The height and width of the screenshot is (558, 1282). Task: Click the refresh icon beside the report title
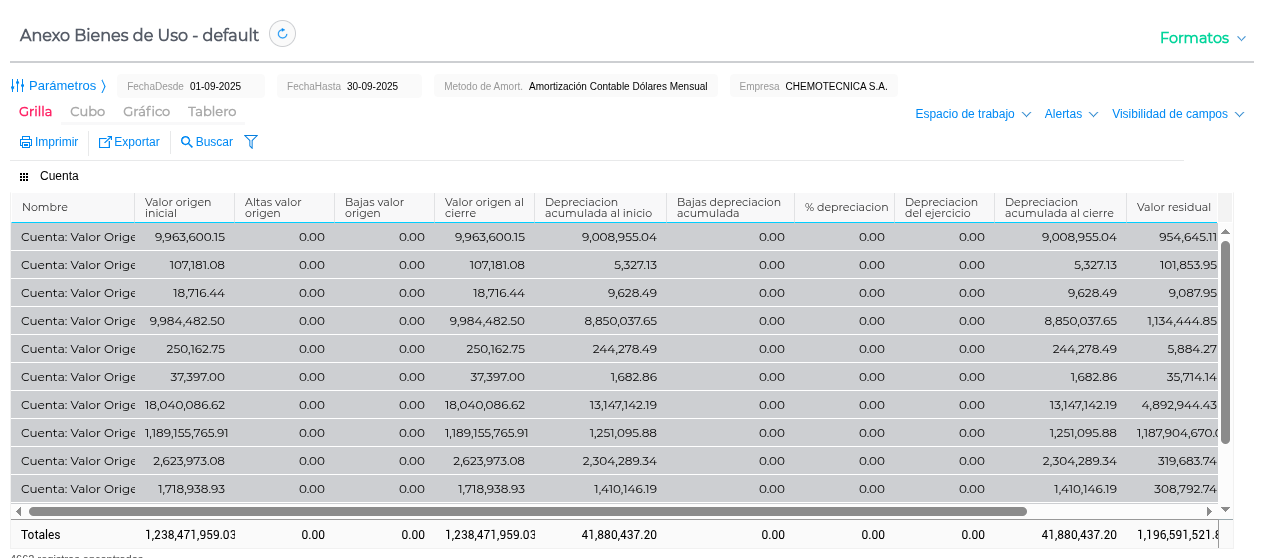click(x=282, y=34)
